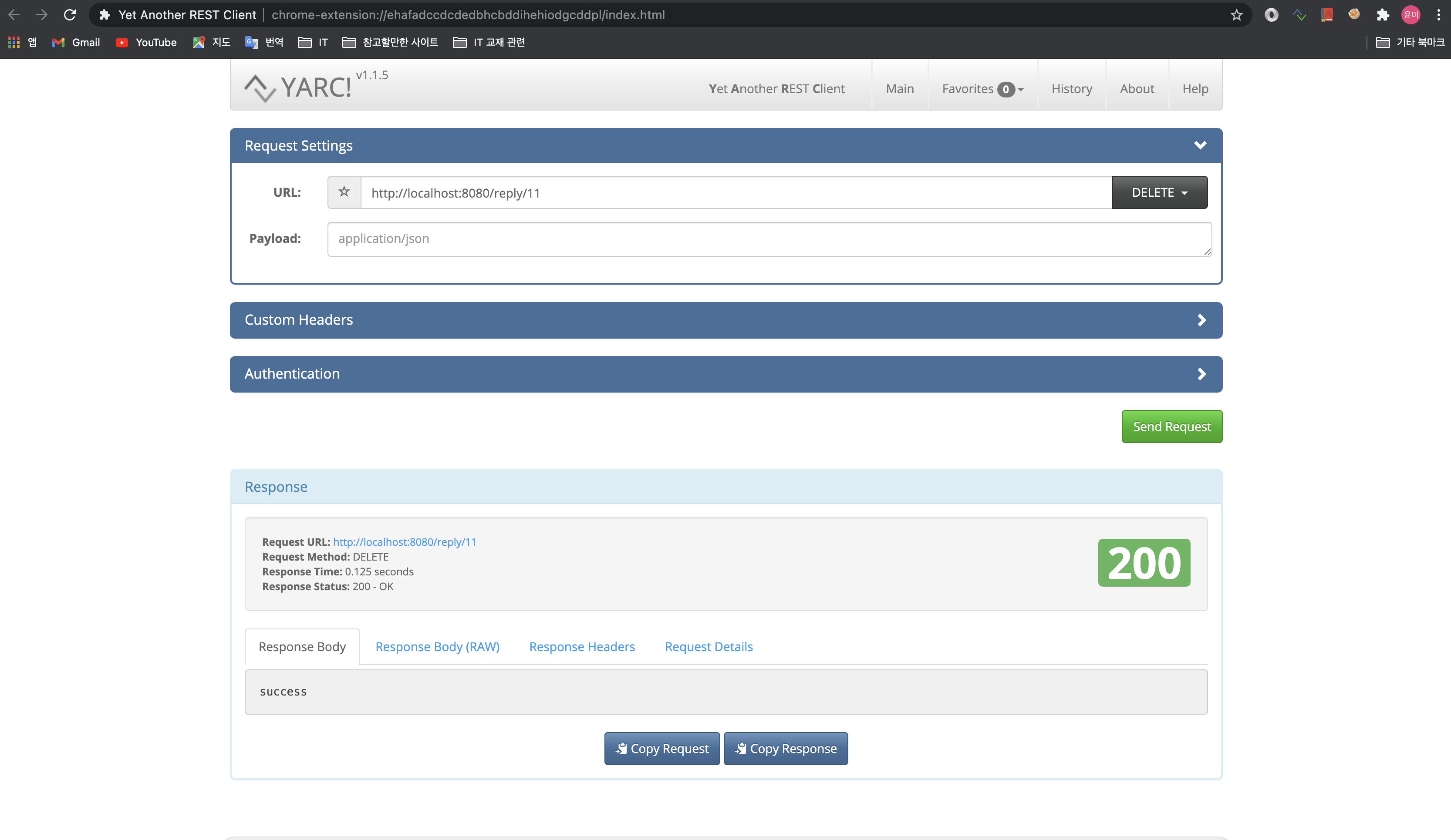
Task: Open the IT 교재 관련 bookmark folder
Action: (x=489, y=42)
